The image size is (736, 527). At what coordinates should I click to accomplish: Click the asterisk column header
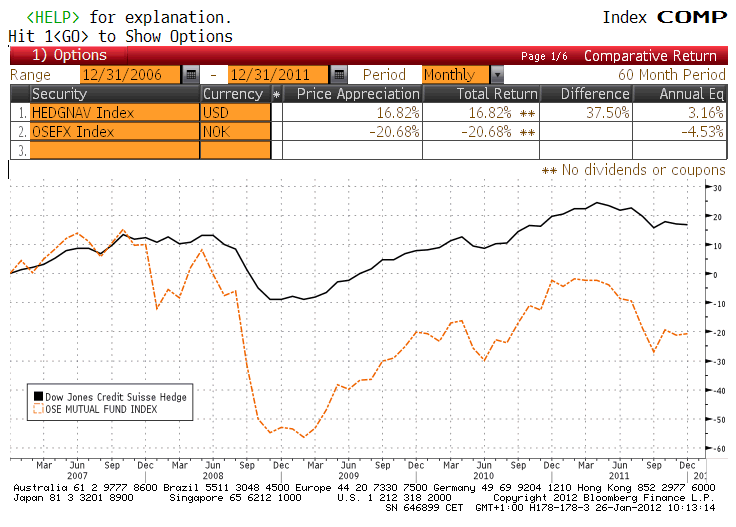point(276,94)
